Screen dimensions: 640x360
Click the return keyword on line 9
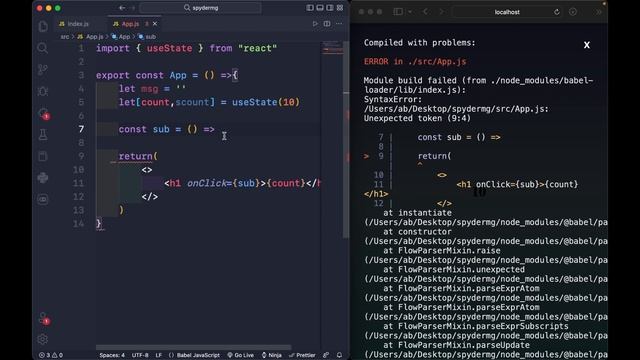pyautogui.click(x=136, y=156)
